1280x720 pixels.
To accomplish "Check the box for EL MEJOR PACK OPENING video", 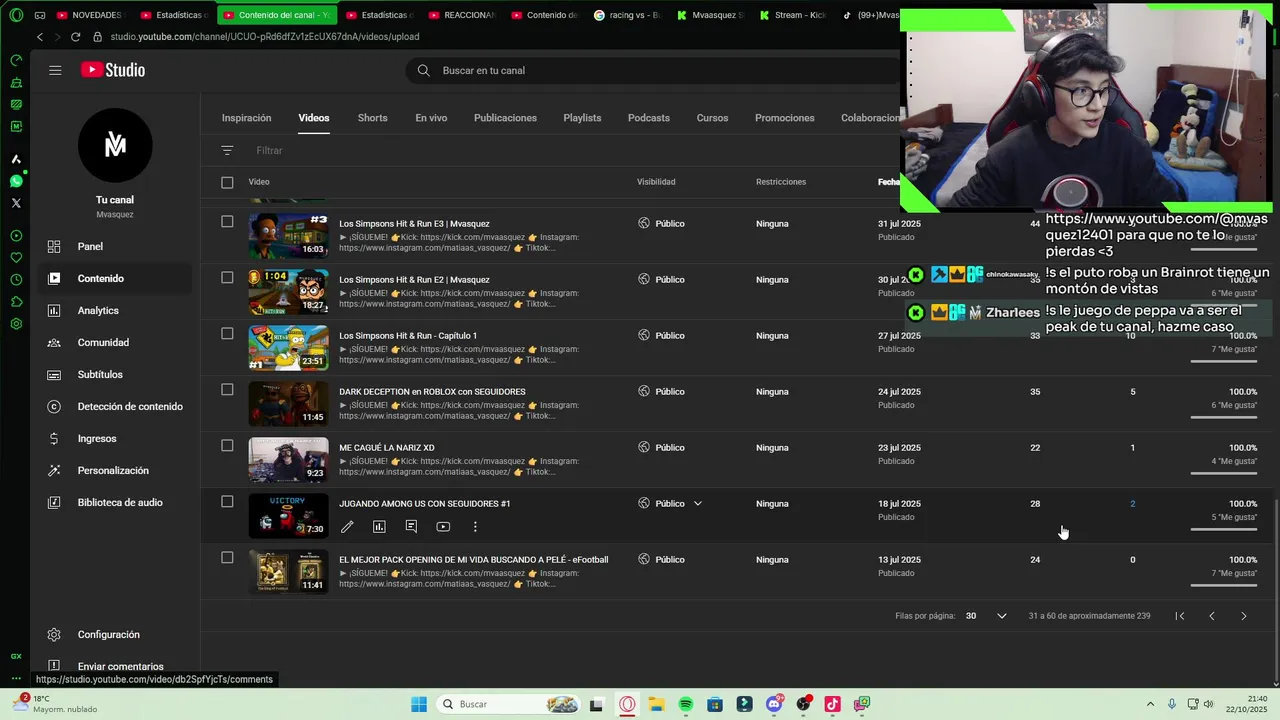I will coord(227,558).
